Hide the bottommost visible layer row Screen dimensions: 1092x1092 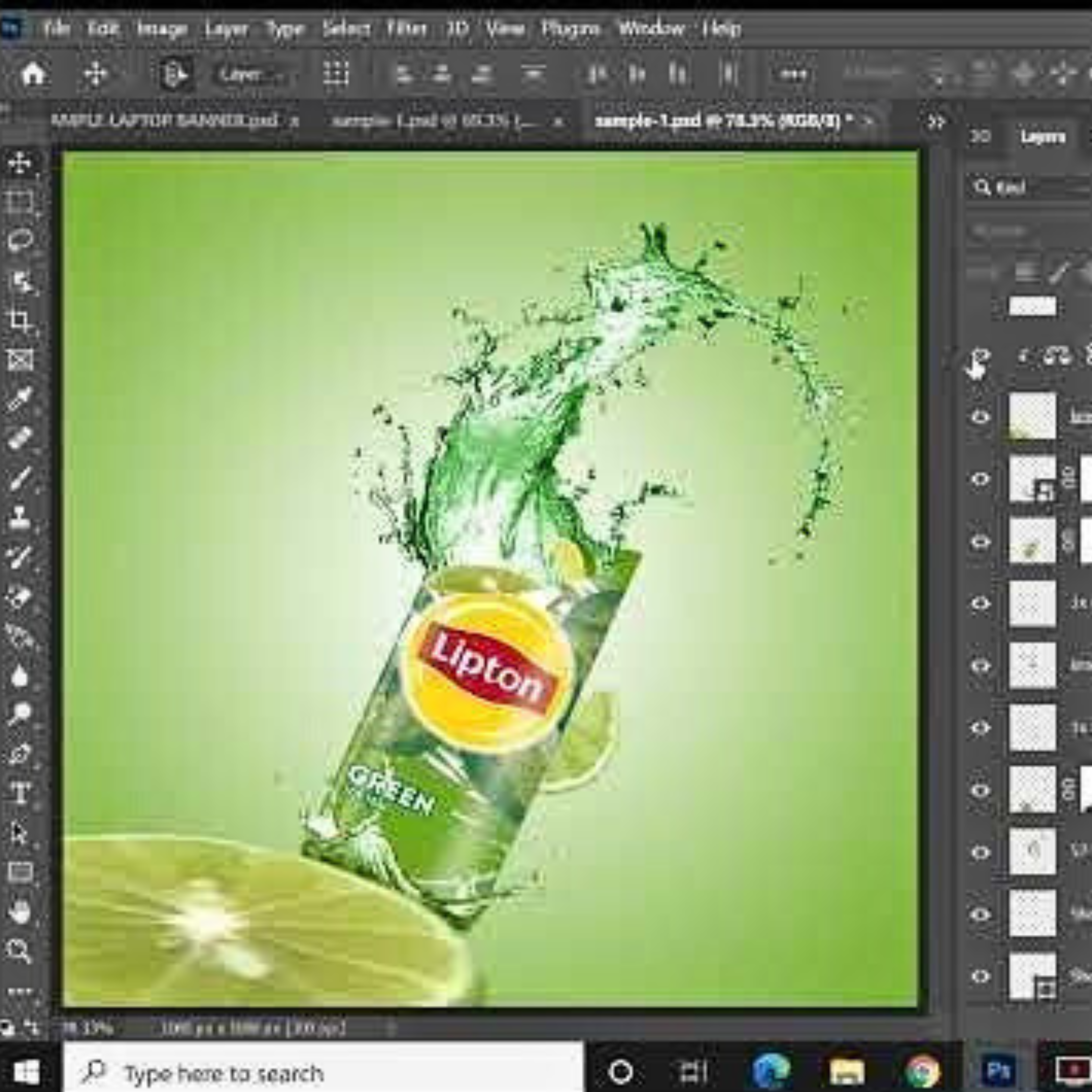click(981, 977)
